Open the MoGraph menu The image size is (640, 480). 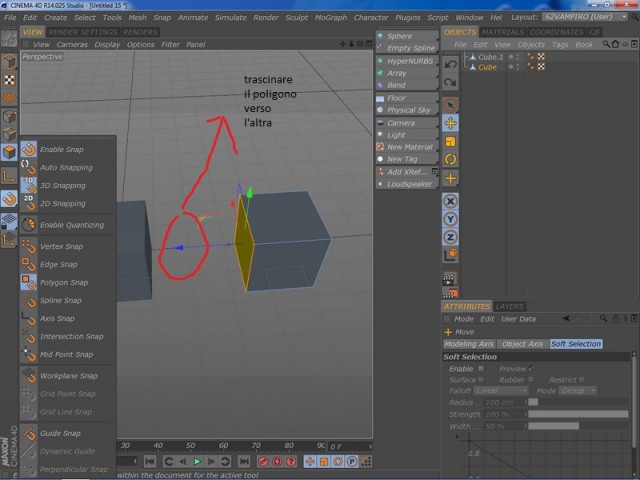[331, 18]
